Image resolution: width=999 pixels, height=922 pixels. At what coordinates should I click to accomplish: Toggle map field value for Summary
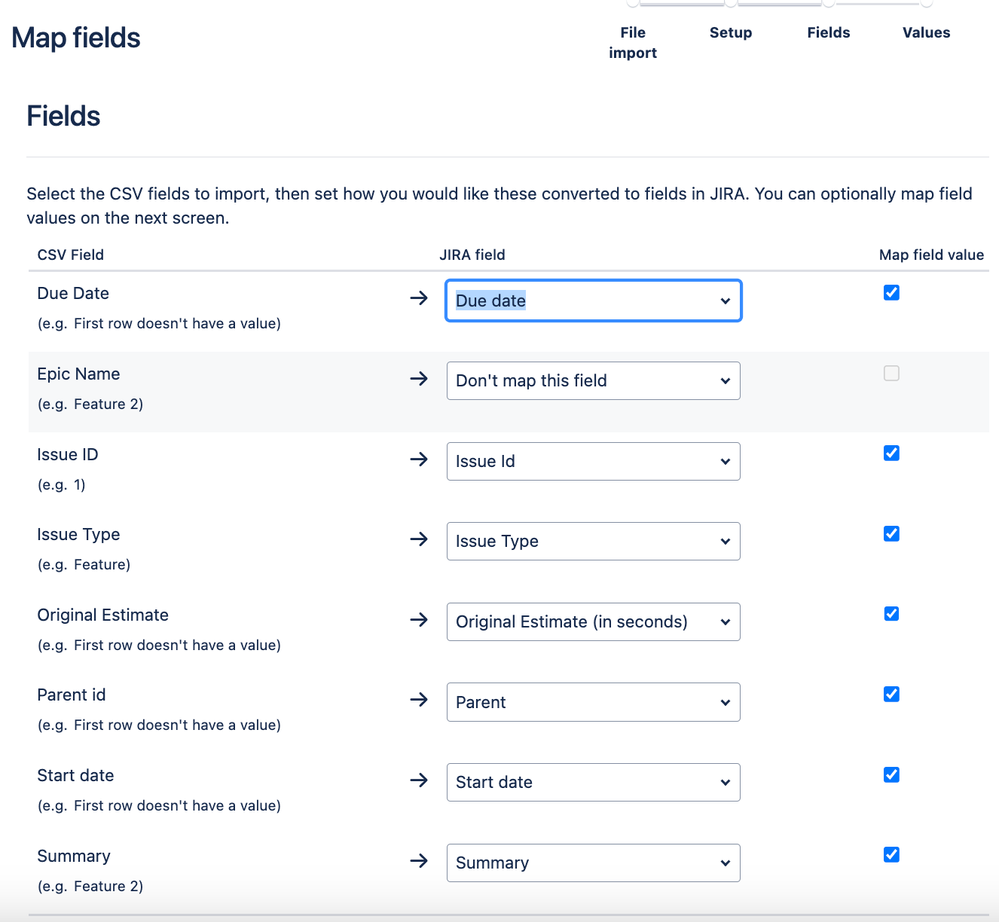tap(891, 854)
